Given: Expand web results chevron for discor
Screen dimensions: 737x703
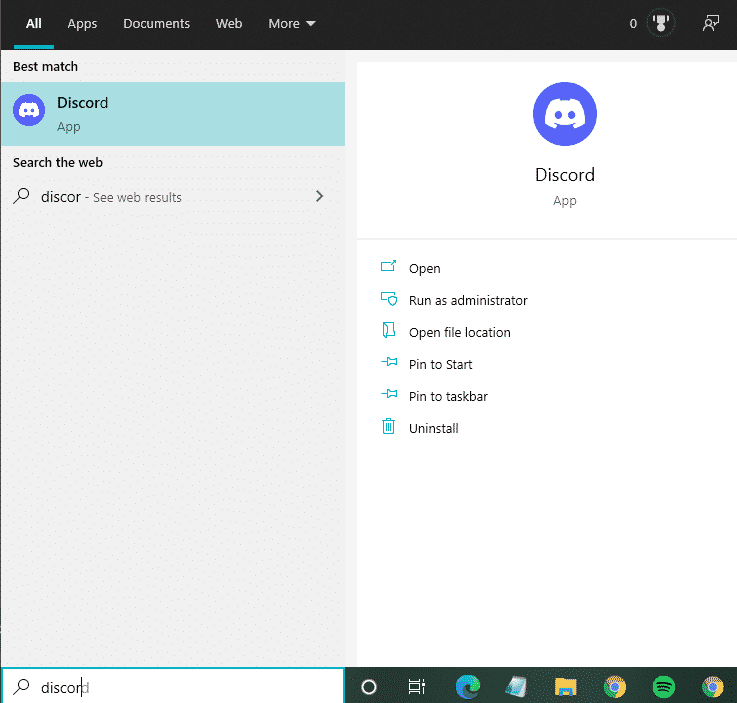Looking at the screenshot, I should coord(320,196).
